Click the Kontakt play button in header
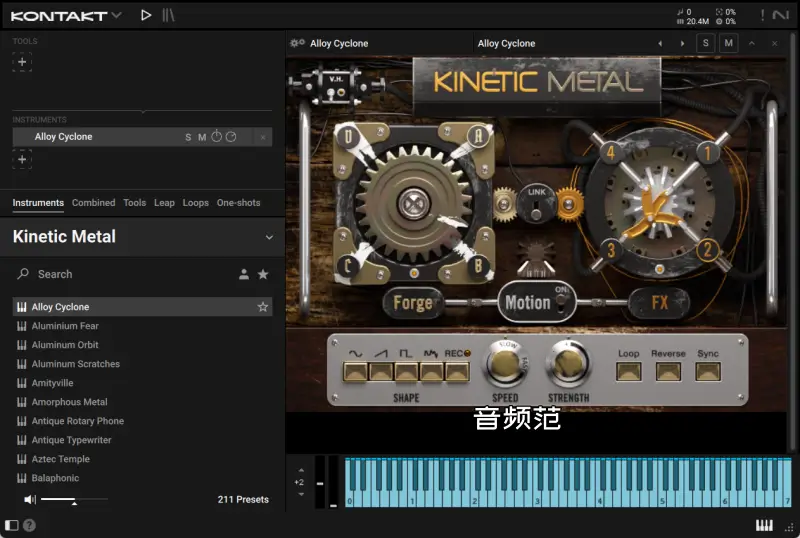Viewport: 800px width, 538px height. [x=146, y=15]
